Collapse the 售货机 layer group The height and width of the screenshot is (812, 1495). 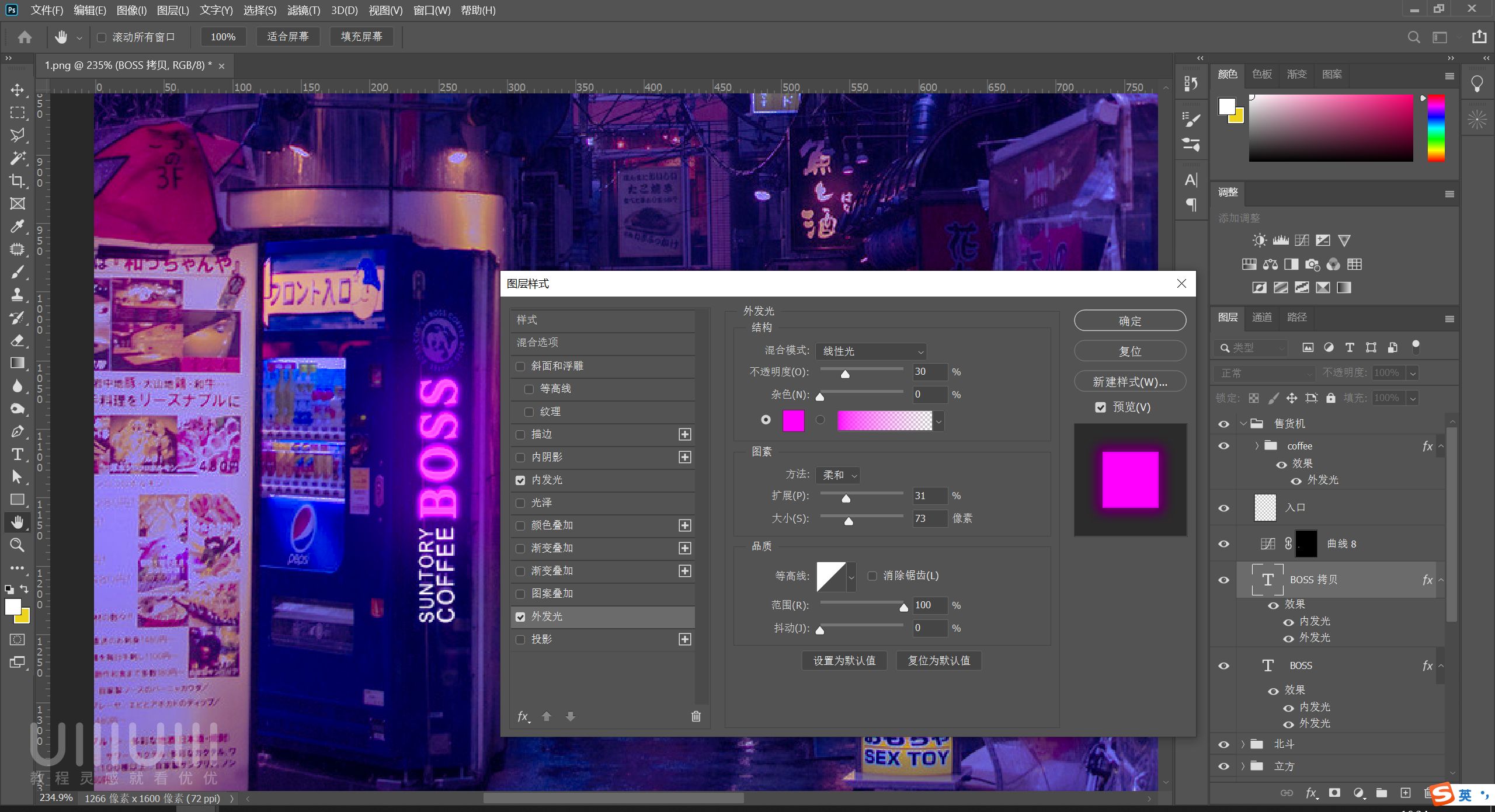click(x=1243, y=424)
